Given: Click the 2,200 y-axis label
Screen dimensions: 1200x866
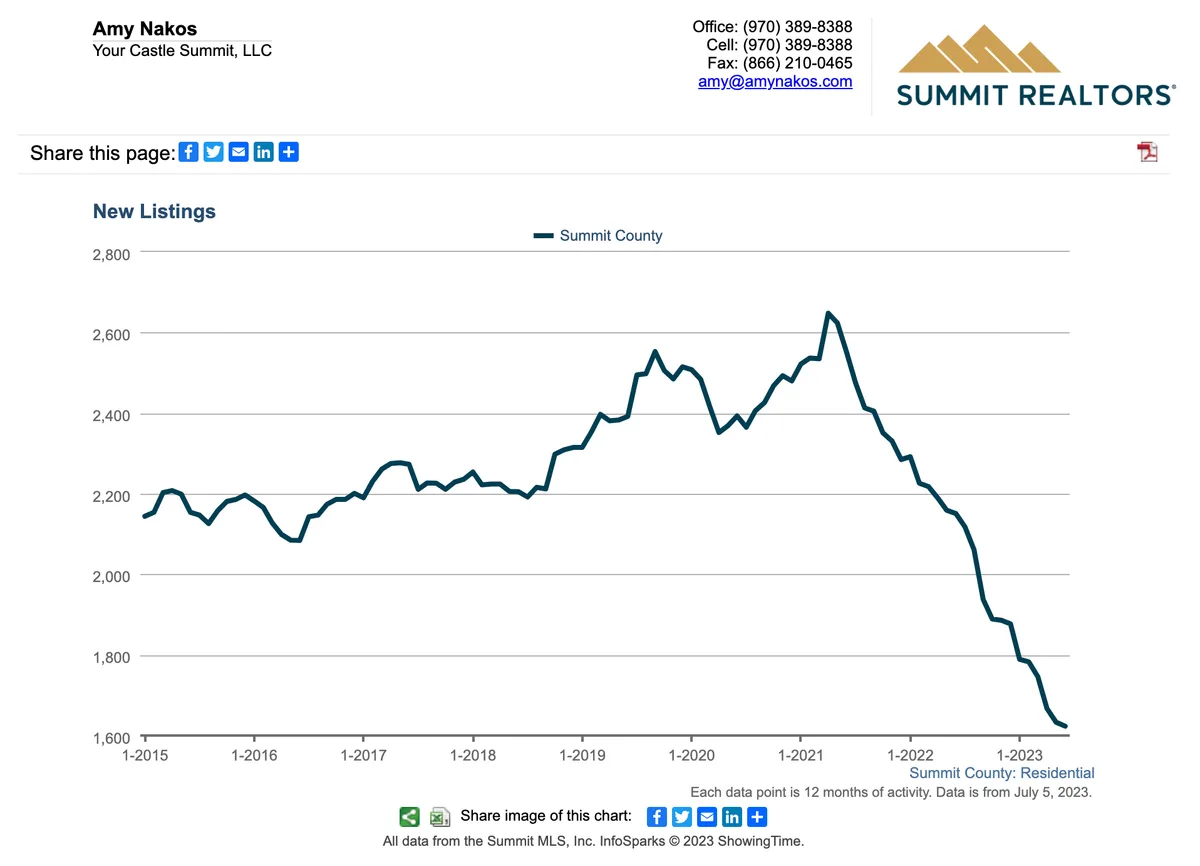Looking at the screenshot, I should (111, 496).
